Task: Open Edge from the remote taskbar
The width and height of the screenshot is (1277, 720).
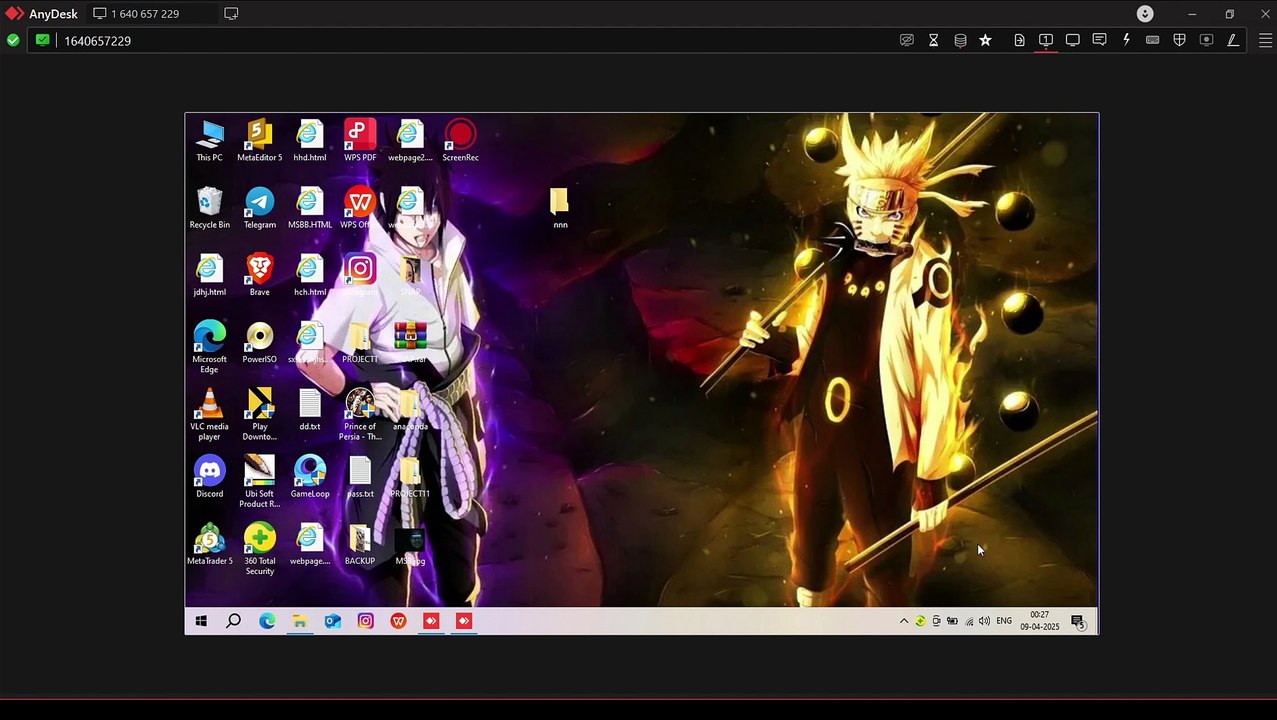Action: click(267, 621)
